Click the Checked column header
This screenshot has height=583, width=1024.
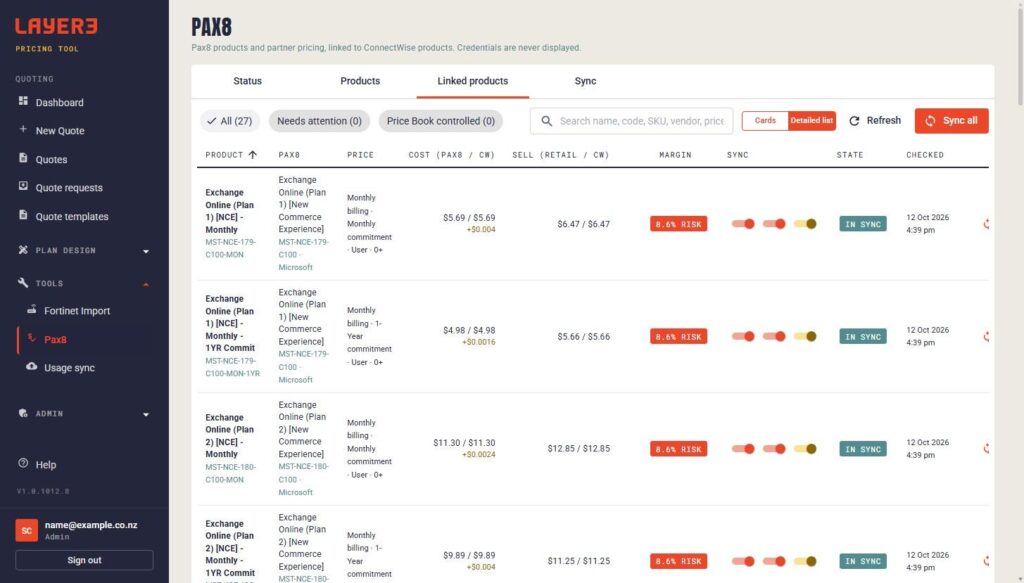pyautogui.click(x=925, y=155)
